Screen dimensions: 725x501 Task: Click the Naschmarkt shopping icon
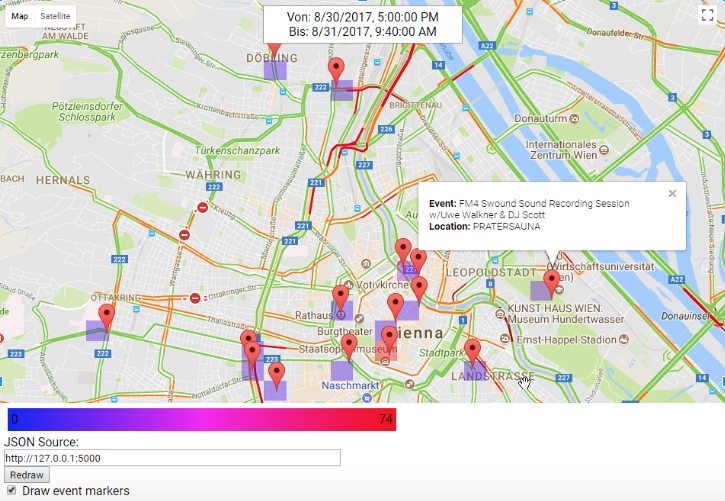click(x=367, y=397)
